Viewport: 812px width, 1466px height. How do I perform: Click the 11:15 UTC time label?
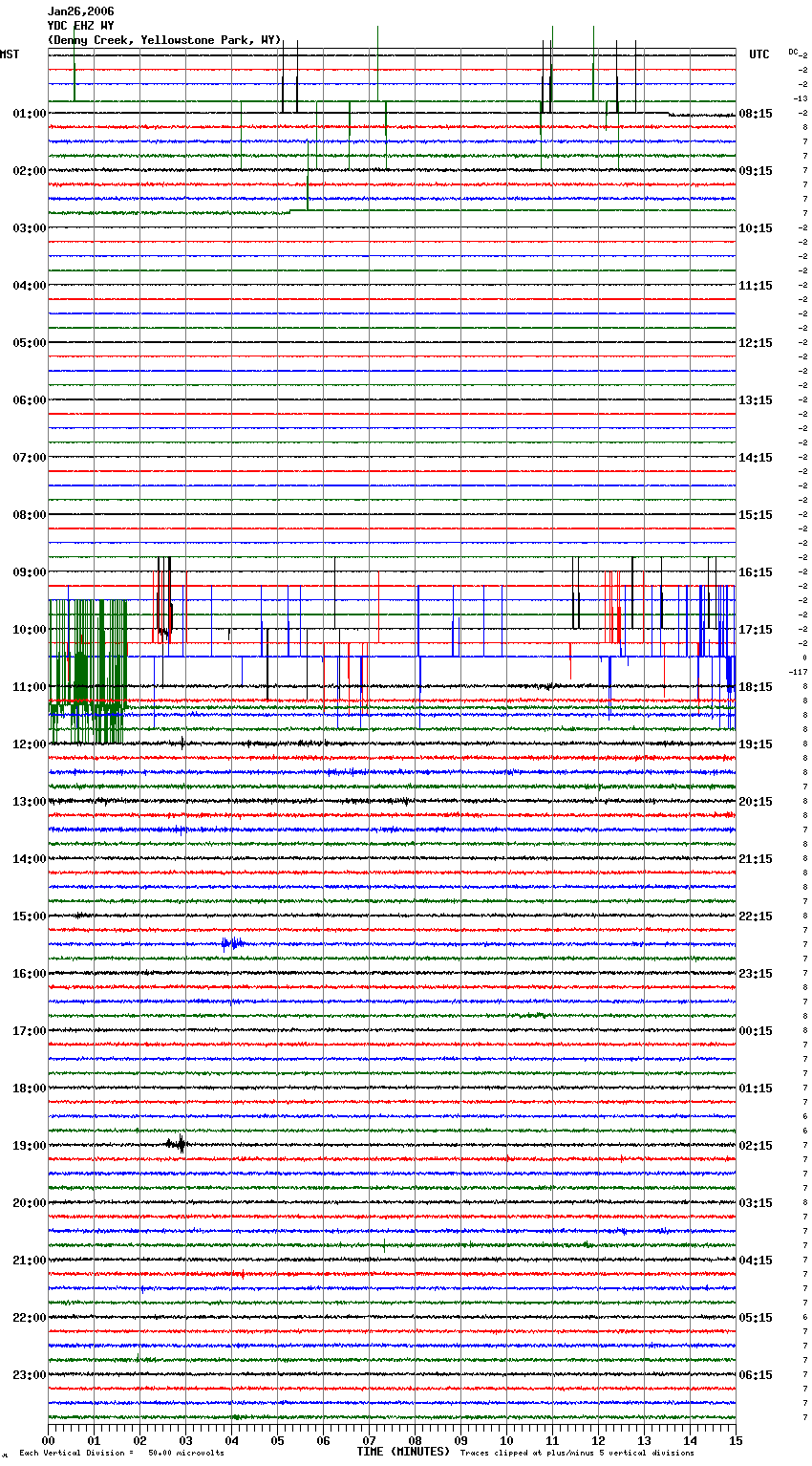(756, 286)
